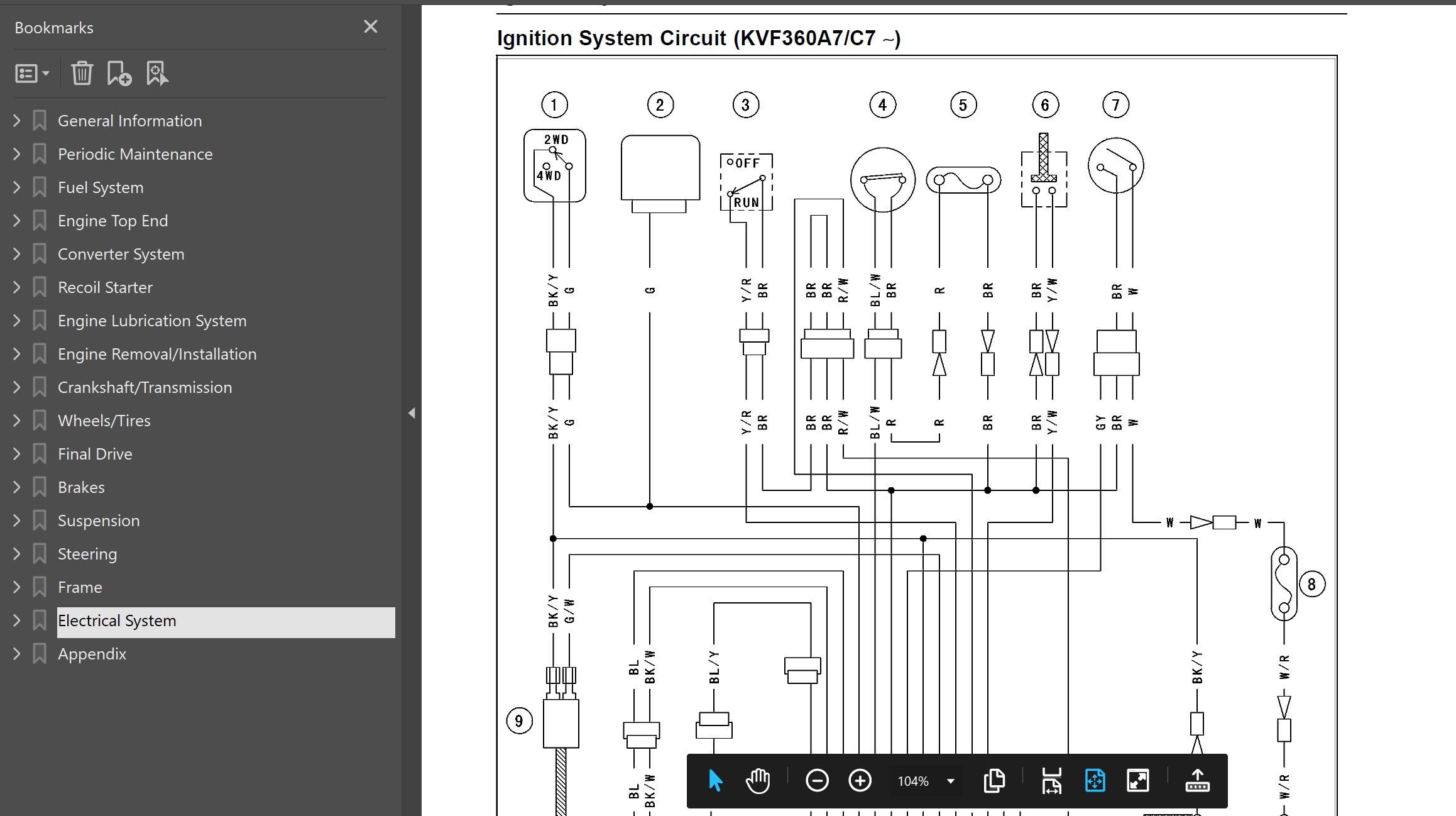Image resolution: width=1456 pixels, height=816 pixels.
Task: Expand the Converter System bookmark
Action: [17, 253]
